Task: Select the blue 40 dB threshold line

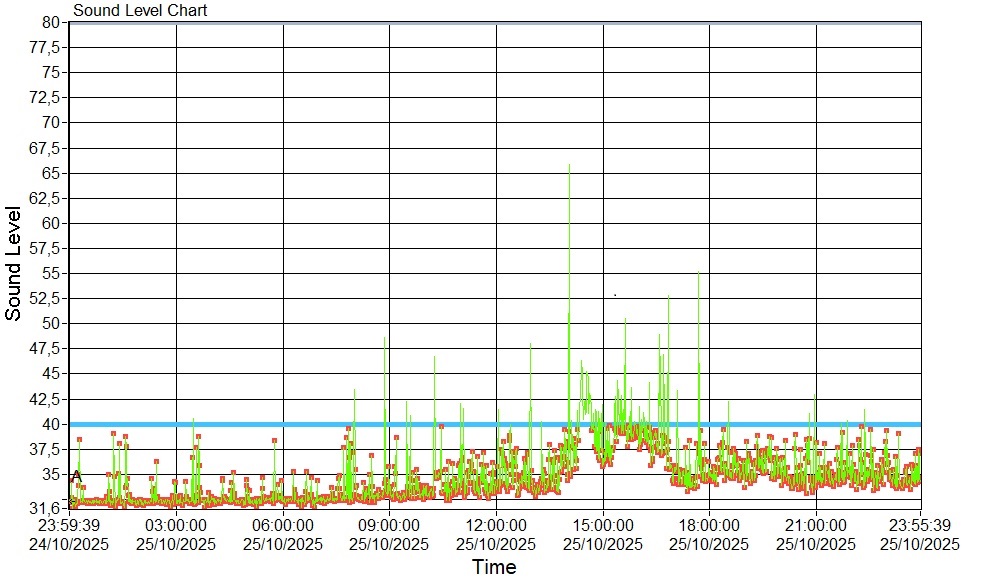Action: 300,424
